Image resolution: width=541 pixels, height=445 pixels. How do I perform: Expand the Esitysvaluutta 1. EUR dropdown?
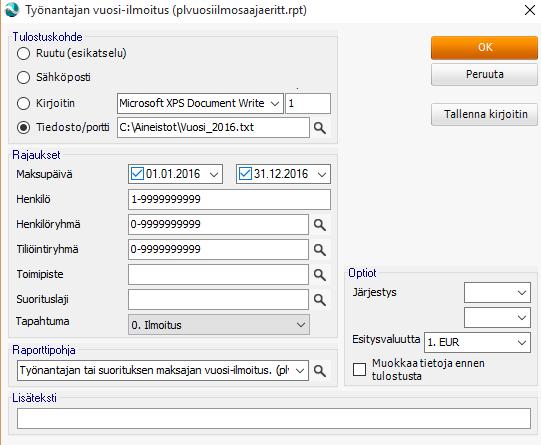(x=477, y=342)
